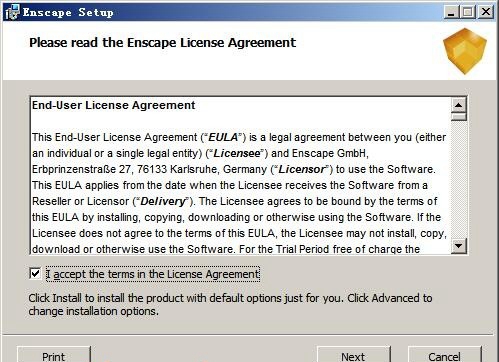Click the license scrollbar thumb
This screenshot has height=362, width=499.
459,117
